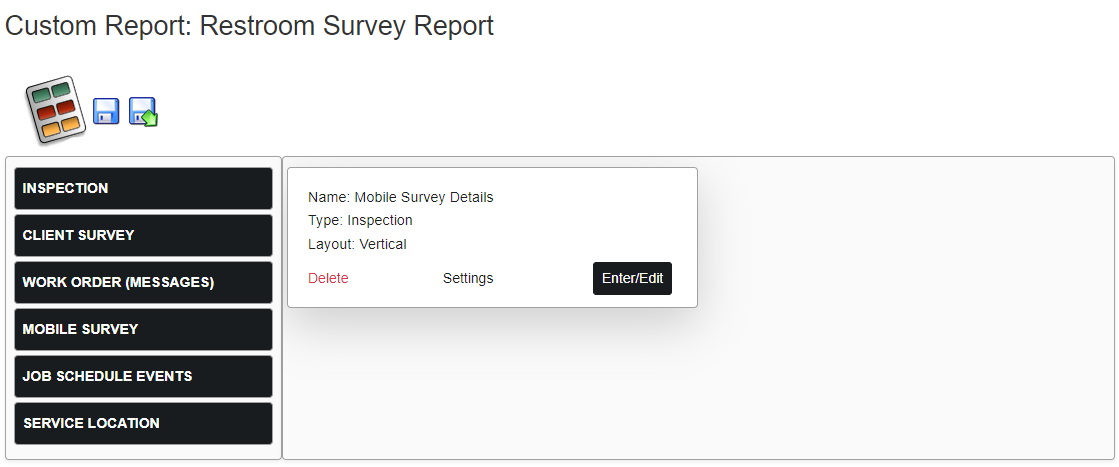The image size is (1119, 467).
Task: Delete the Mobile Survey Details block
Action: (x=328, y=278)
